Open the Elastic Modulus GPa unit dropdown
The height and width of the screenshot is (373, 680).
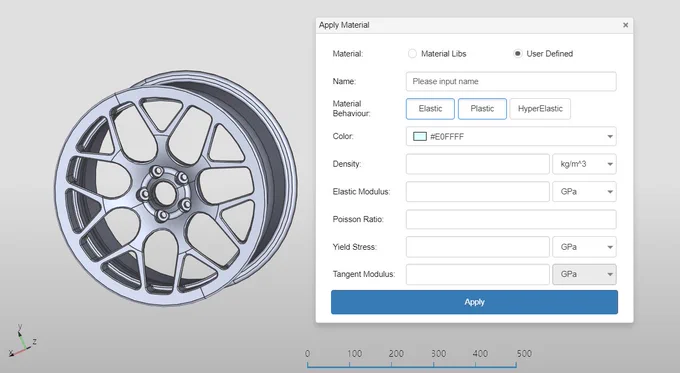coord(584,192)
